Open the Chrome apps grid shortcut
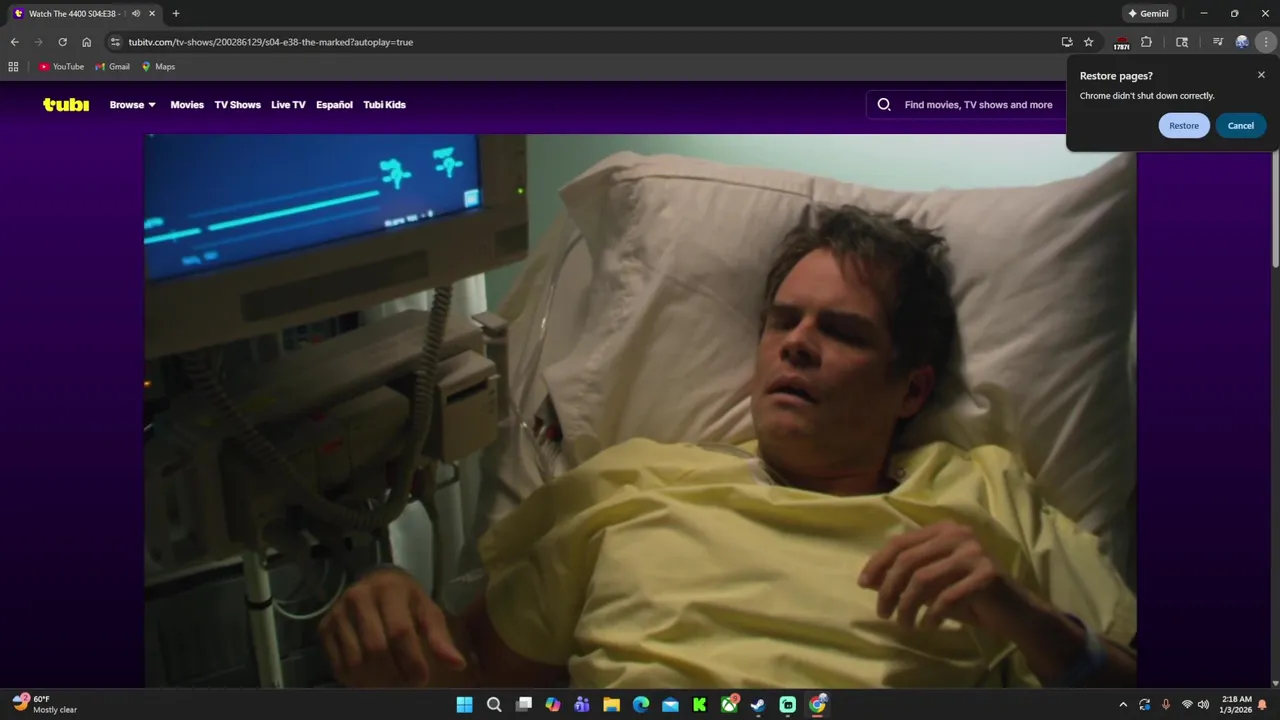The width and height of the screenshot is (1280, 720). (x=13, y=67)
